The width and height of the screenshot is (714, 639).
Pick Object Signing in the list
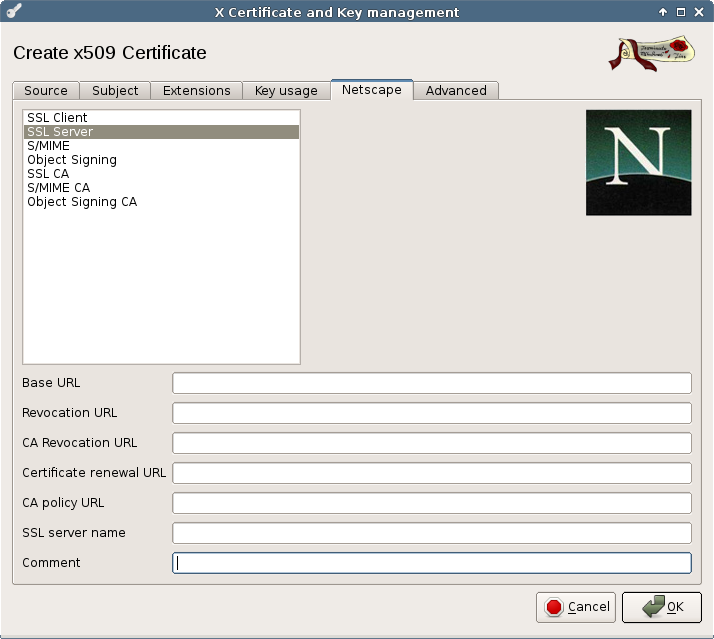pos(161,160)
